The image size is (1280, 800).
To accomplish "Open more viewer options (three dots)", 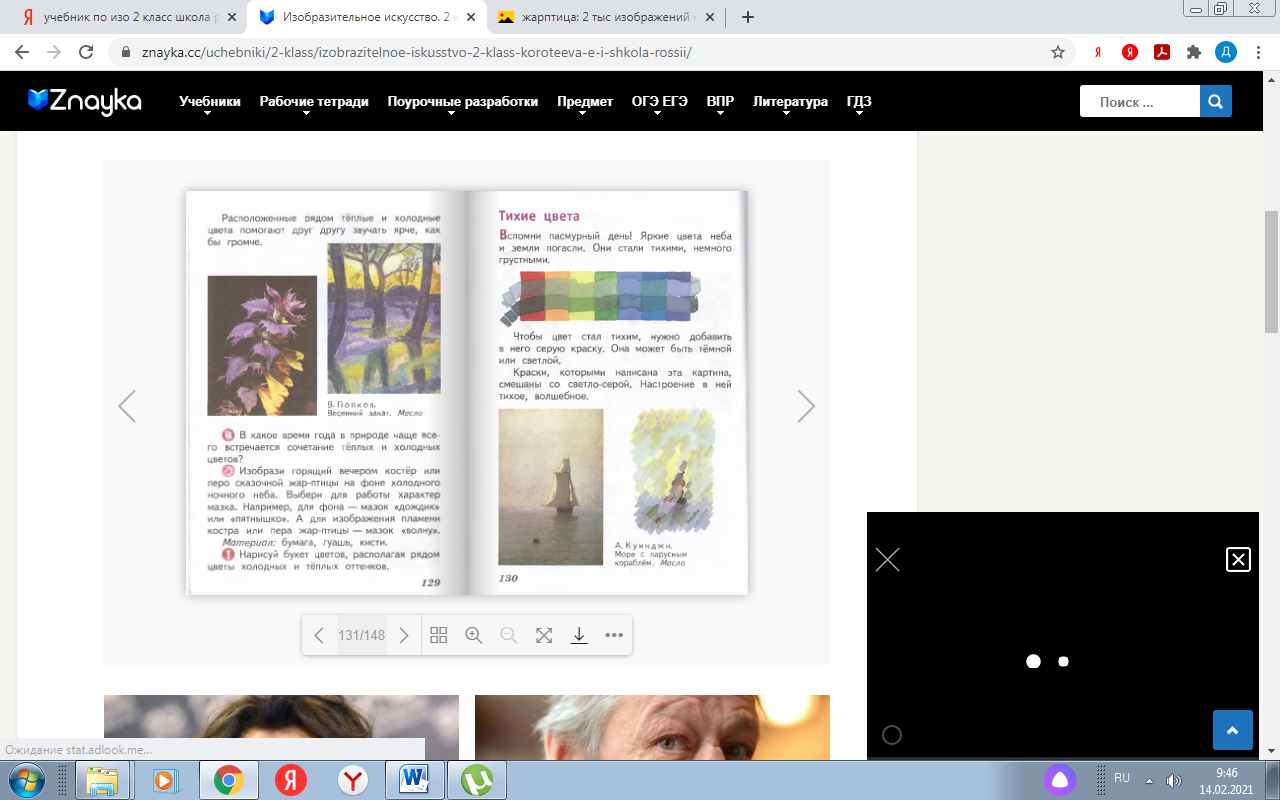I will coord(614,635).
